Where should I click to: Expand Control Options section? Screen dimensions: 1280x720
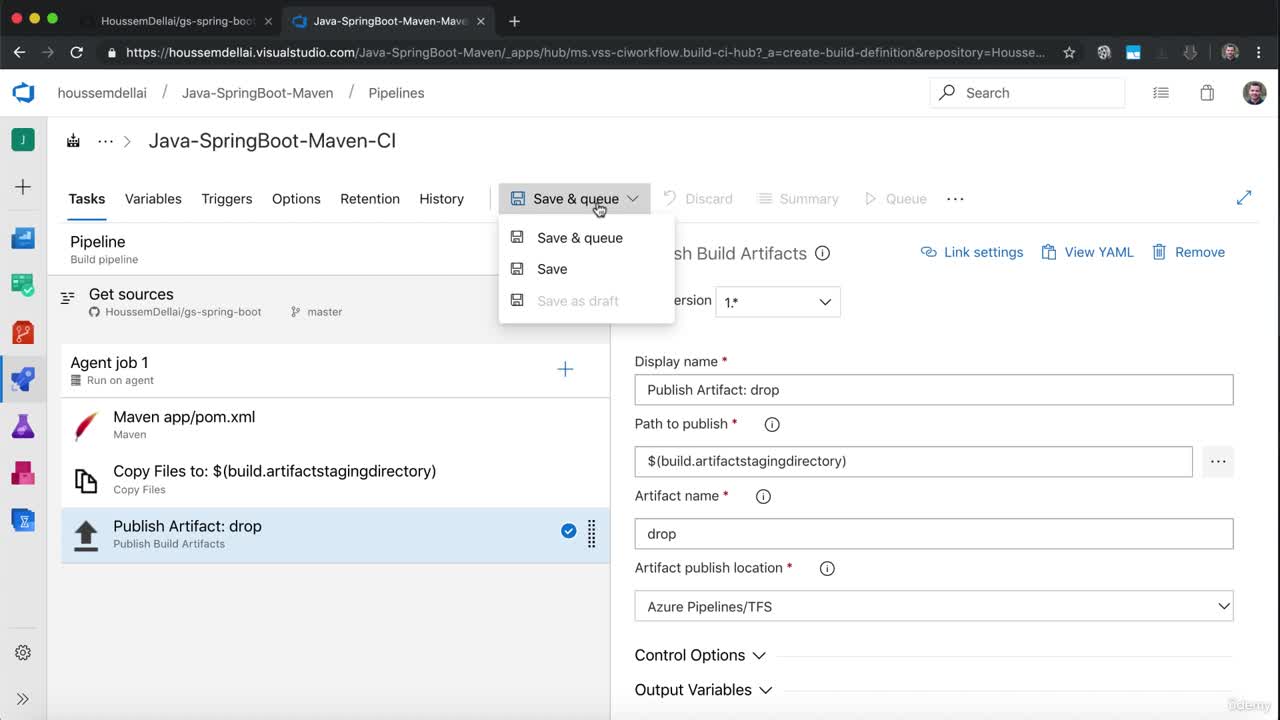point(700,655)
